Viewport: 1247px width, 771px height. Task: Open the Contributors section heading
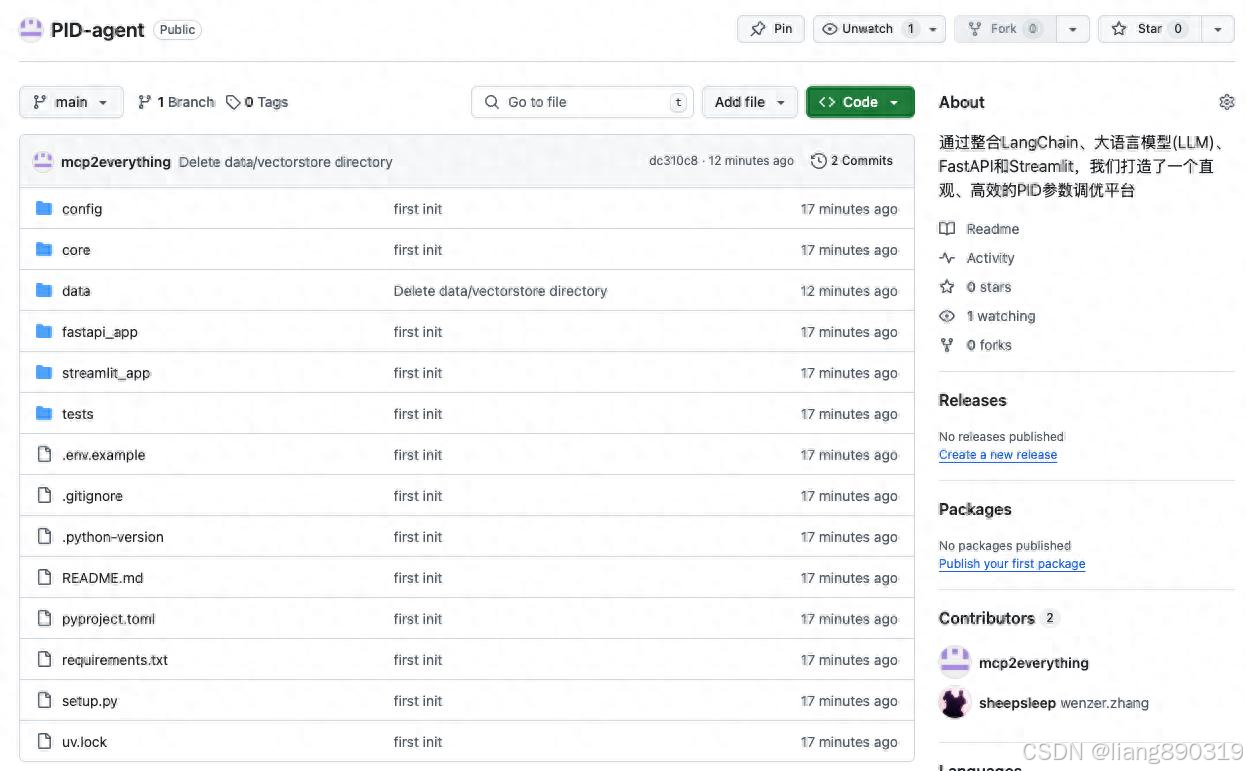point(987,618)
